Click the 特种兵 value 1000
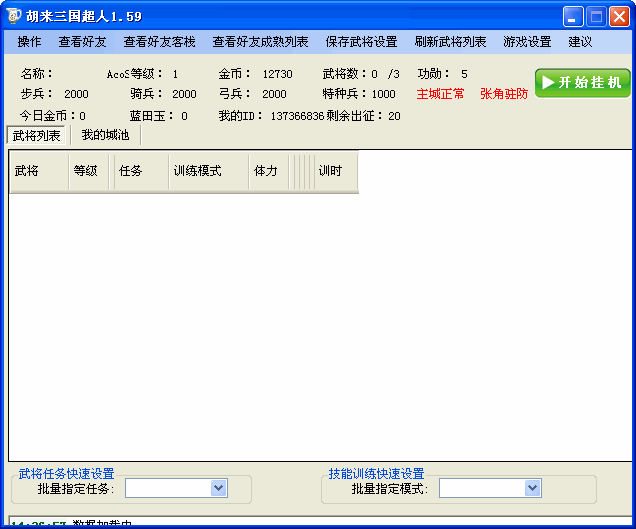The width and height of the screenshot is (636, 529). tap(383, 94)
